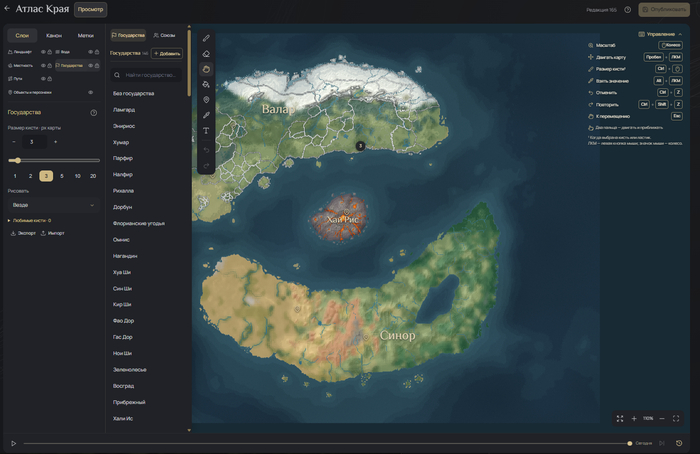Click the states list scrollbar
Screen dimensions: 700x454
coord(189,62)
